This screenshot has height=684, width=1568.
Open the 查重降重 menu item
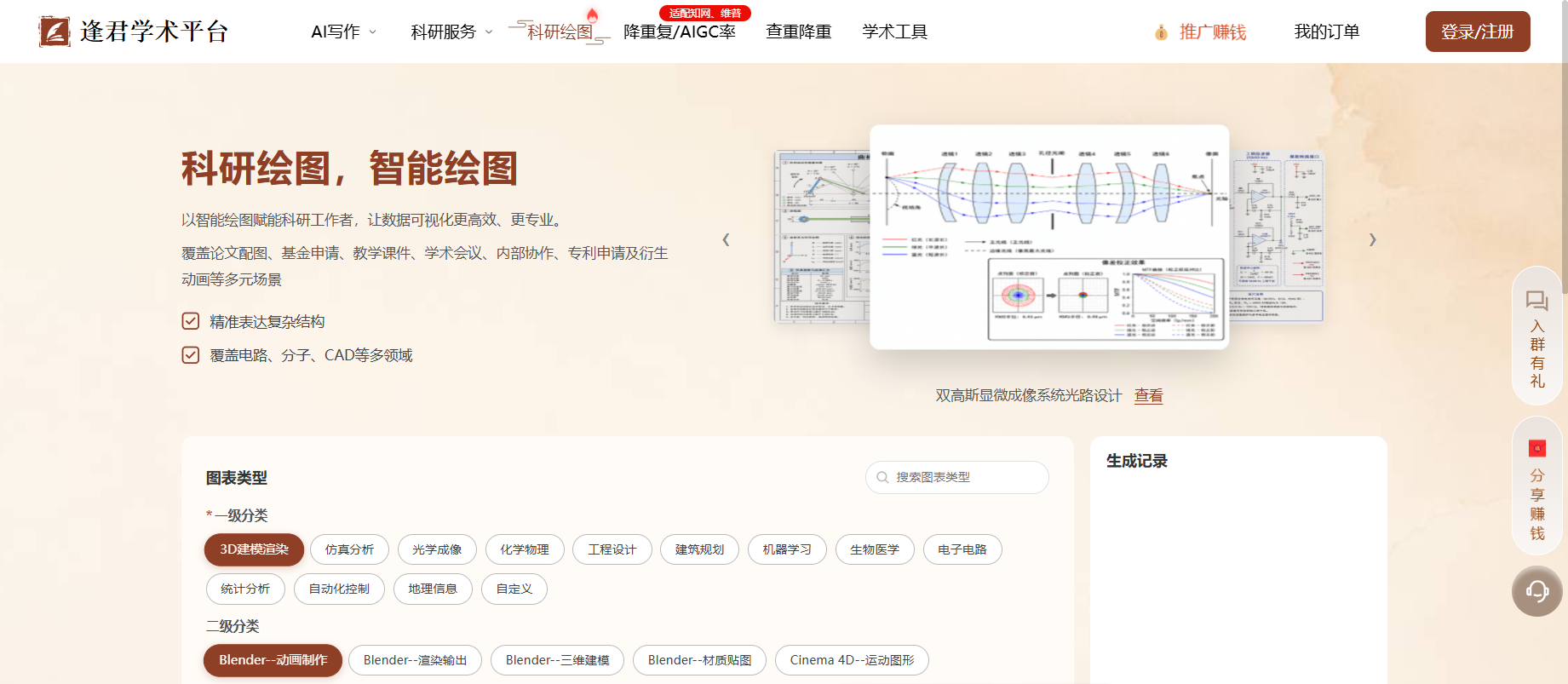coord(799,32)
